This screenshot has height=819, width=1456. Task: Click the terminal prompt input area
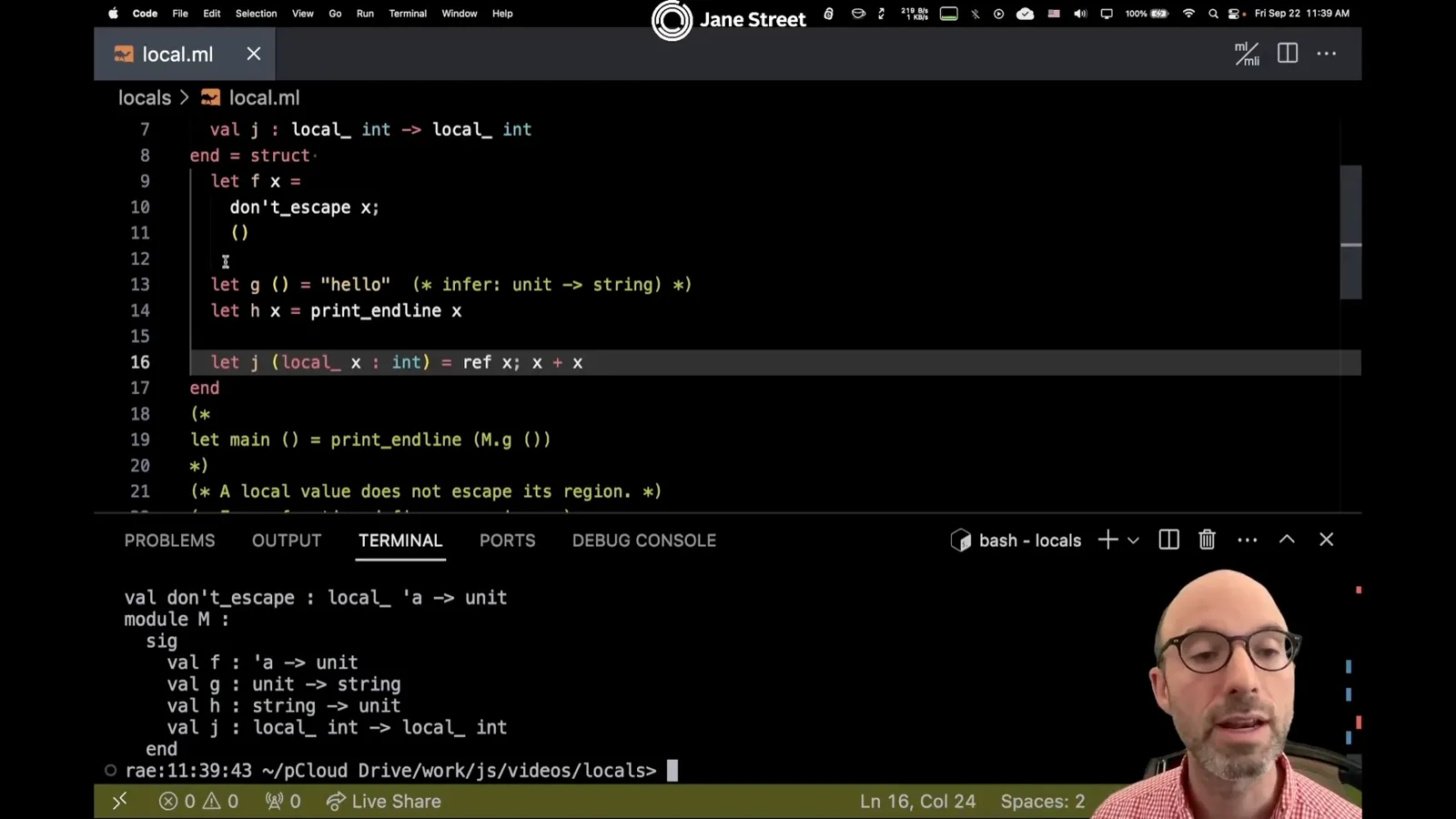click(672, 771)
